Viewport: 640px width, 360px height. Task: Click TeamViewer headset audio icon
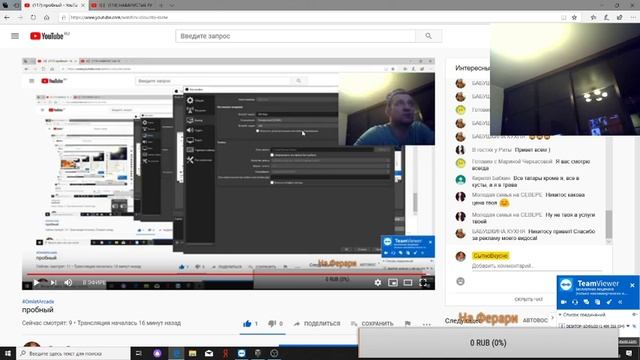[x=575, y=302]
